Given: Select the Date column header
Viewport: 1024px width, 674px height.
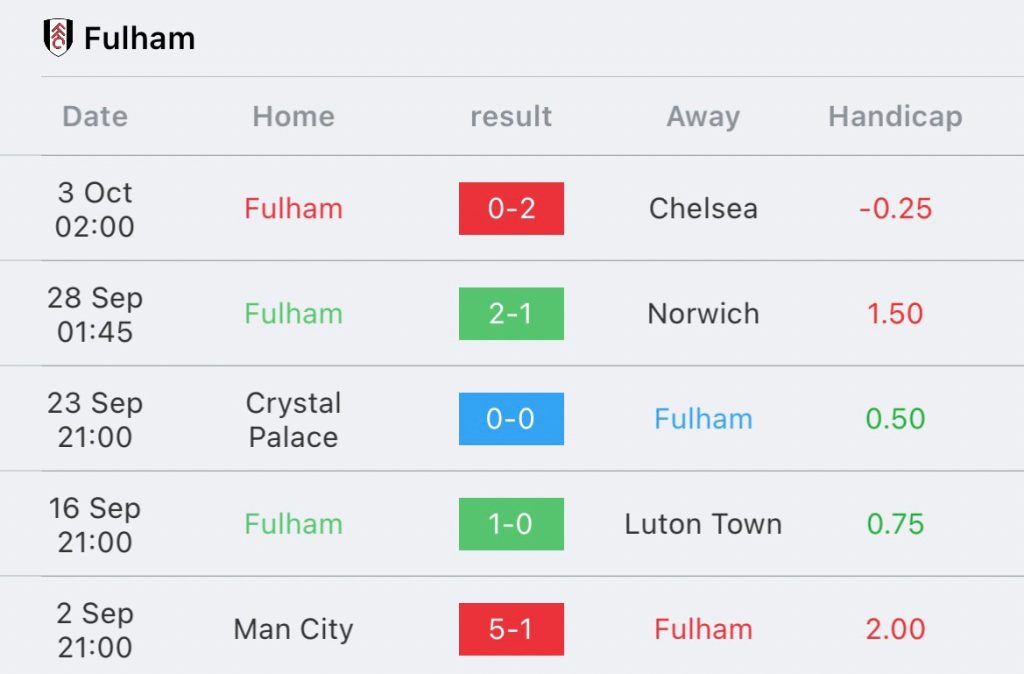Looking at the screenshot, I should [x=95, y=116].
